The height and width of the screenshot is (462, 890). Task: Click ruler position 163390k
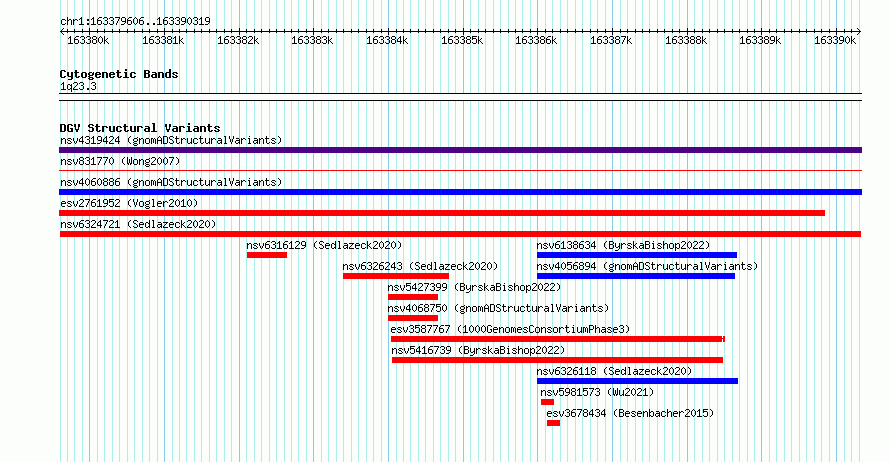coord(836,40)
